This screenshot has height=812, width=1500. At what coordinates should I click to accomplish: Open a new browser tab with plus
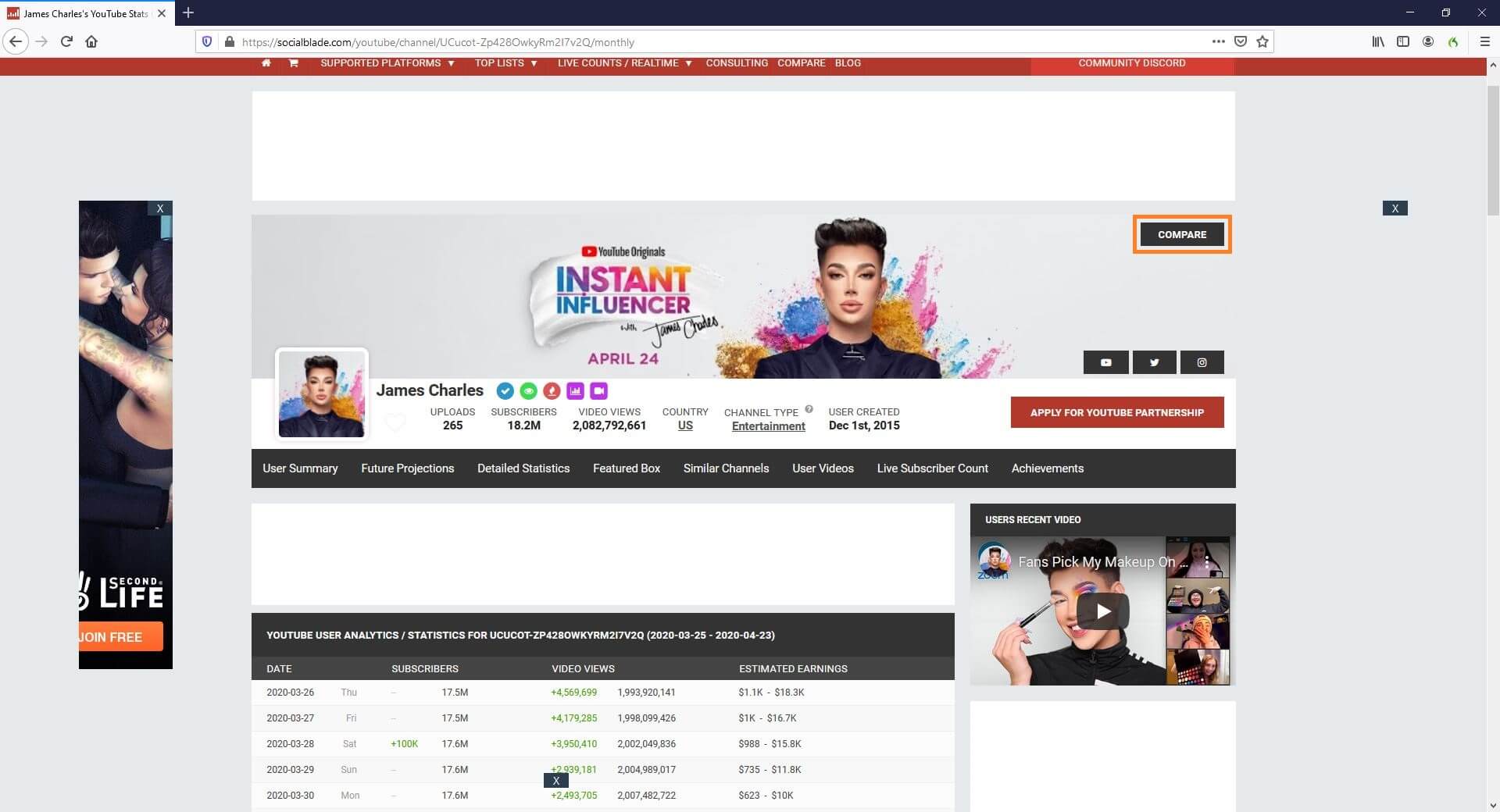[188, 13]
